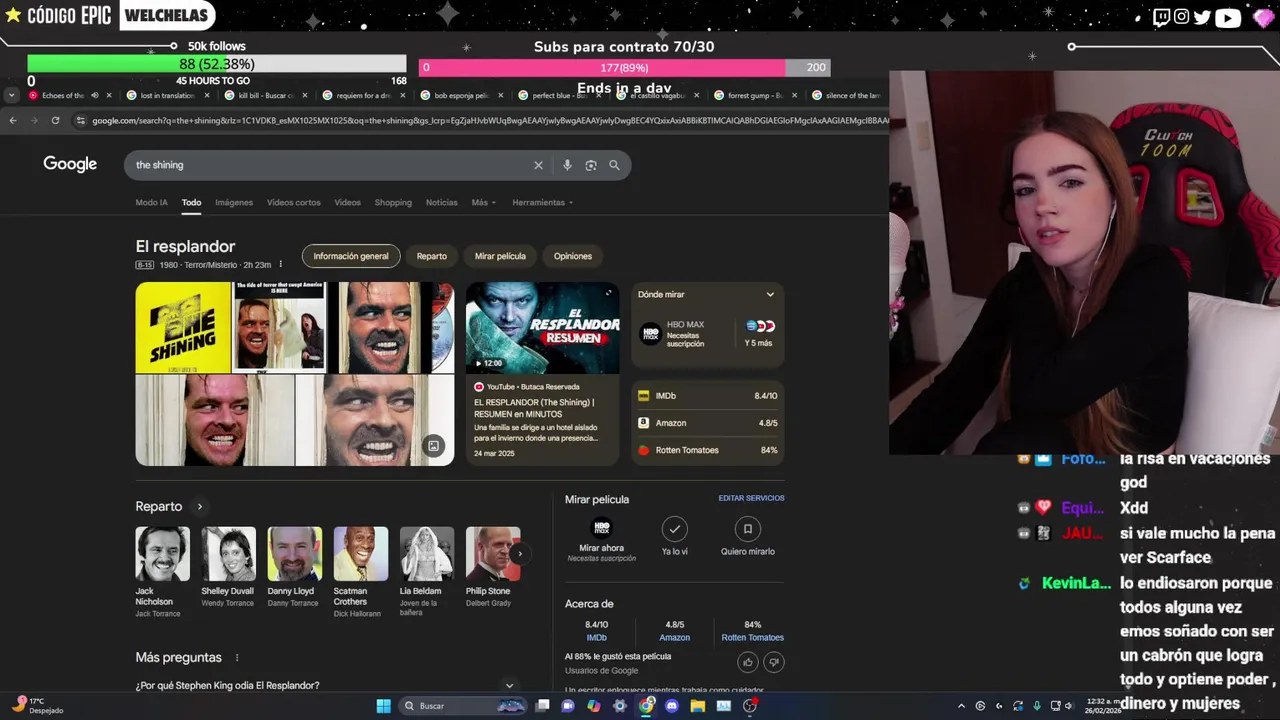1280x720 pixels.
Task: Open yellow The Shining poster image
Action: click(x=183, y=327)
